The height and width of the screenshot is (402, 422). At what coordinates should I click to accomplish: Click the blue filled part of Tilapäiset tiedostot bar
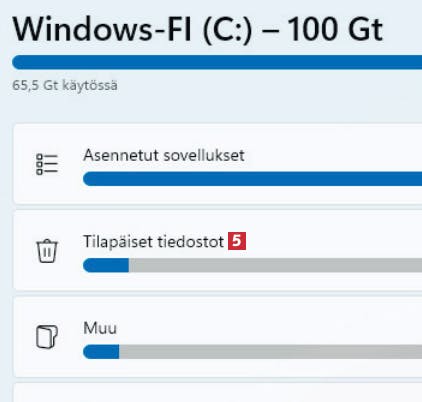(x=106, y=265)
